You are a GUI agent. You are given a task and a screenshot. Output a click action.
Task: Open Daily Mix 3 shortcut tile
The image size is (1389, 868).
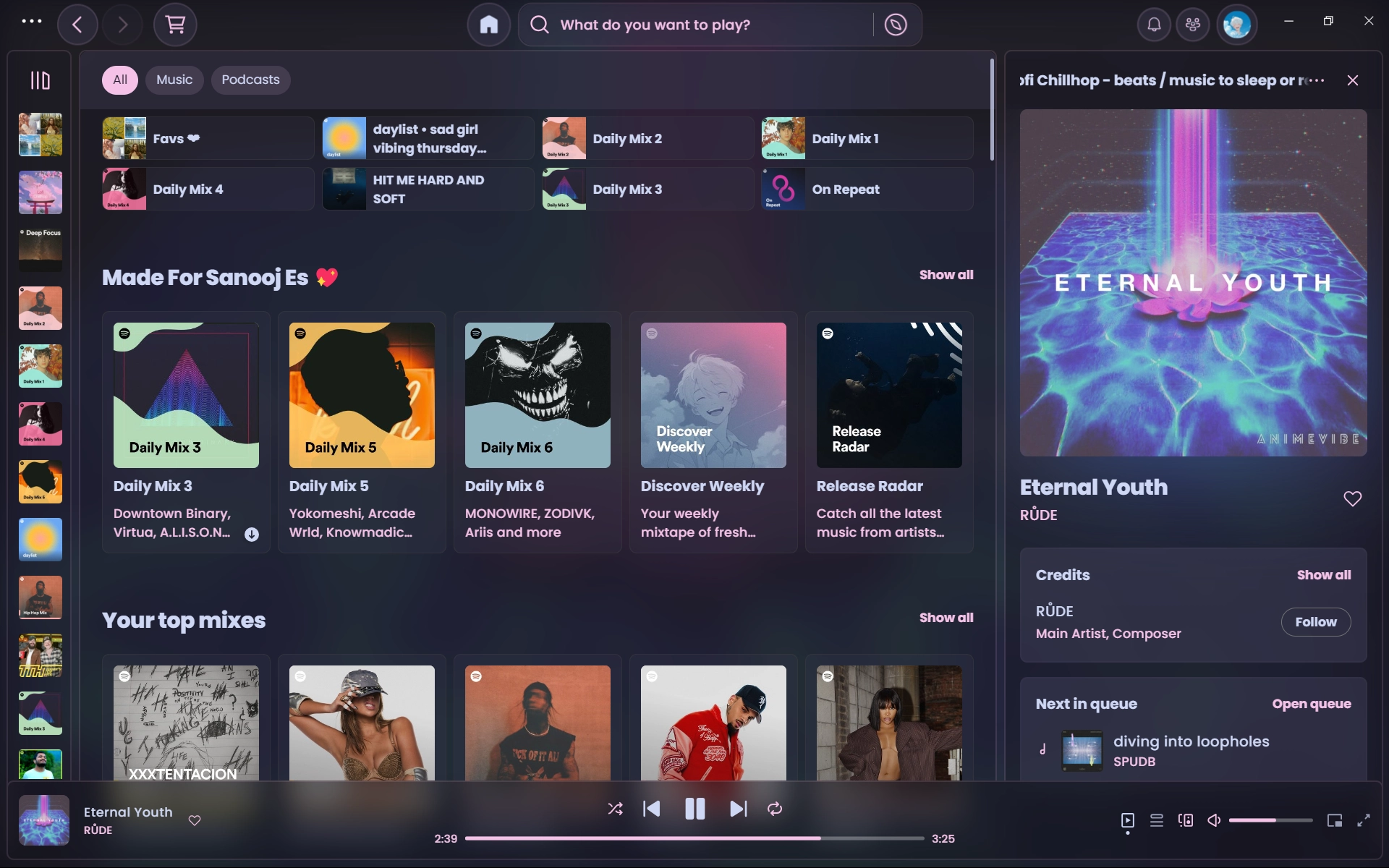click(x=648, y=189)
